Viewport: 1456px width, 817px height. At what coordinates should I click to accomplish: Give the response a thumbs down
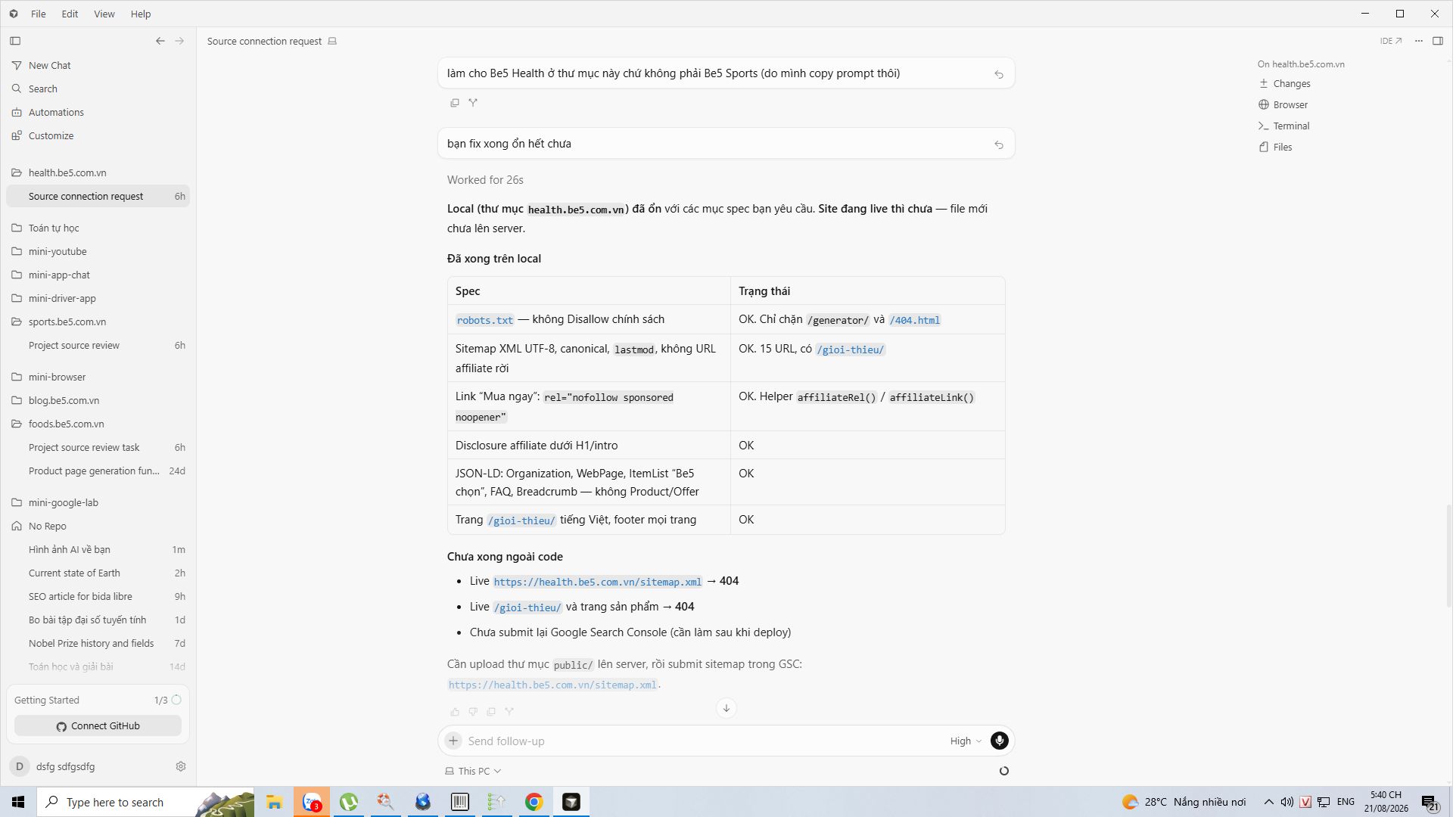coord(473,712)
